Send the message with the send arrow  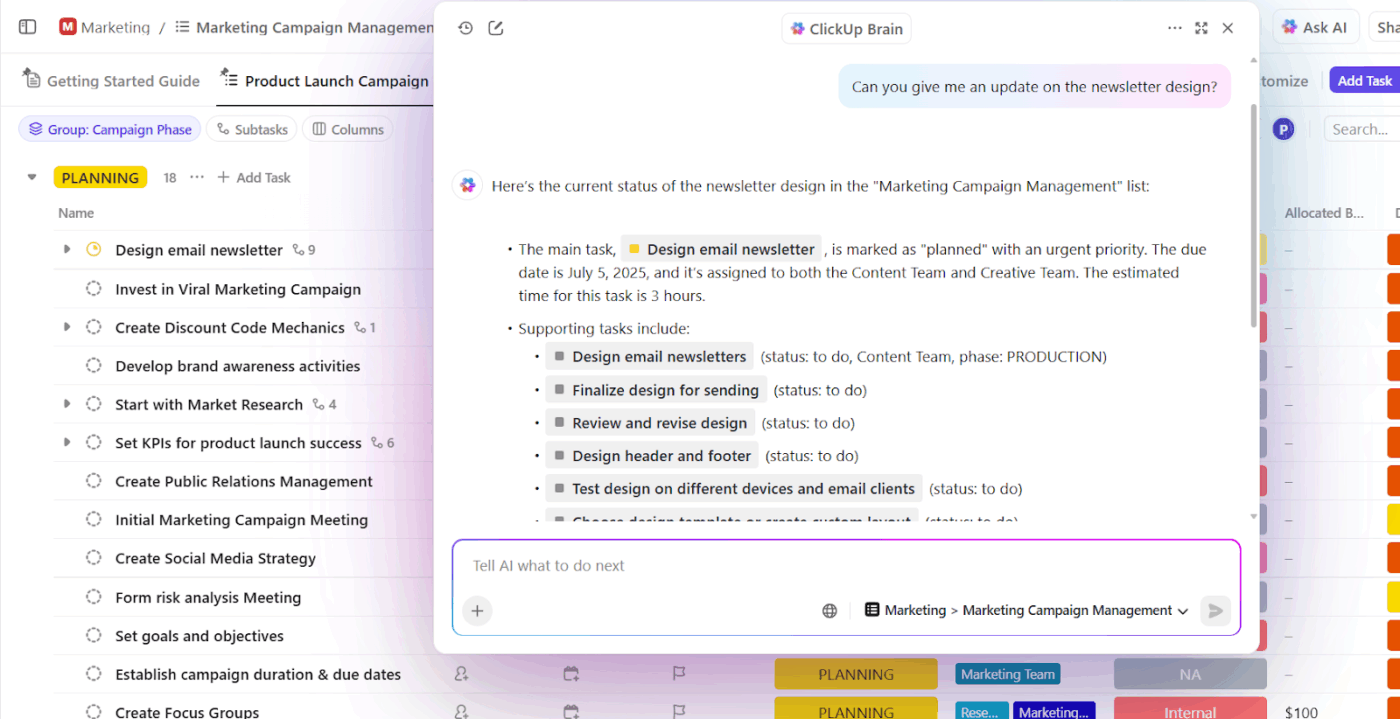click(1215, 610)
